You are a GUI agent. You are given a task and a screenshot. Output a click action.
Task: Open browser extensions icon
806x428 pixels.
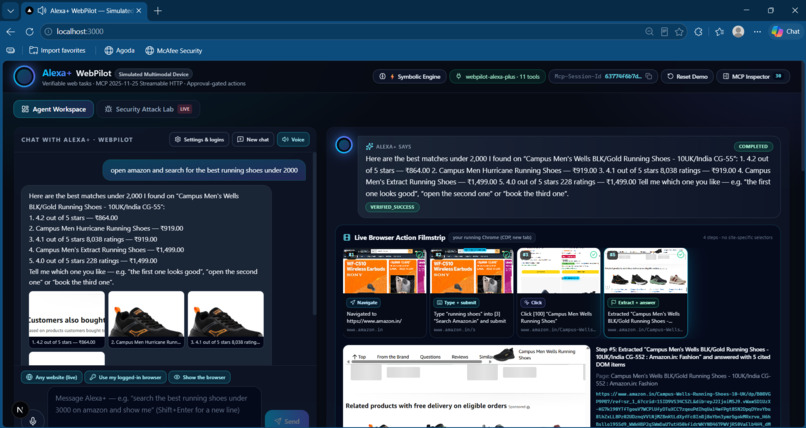(698, 32)
